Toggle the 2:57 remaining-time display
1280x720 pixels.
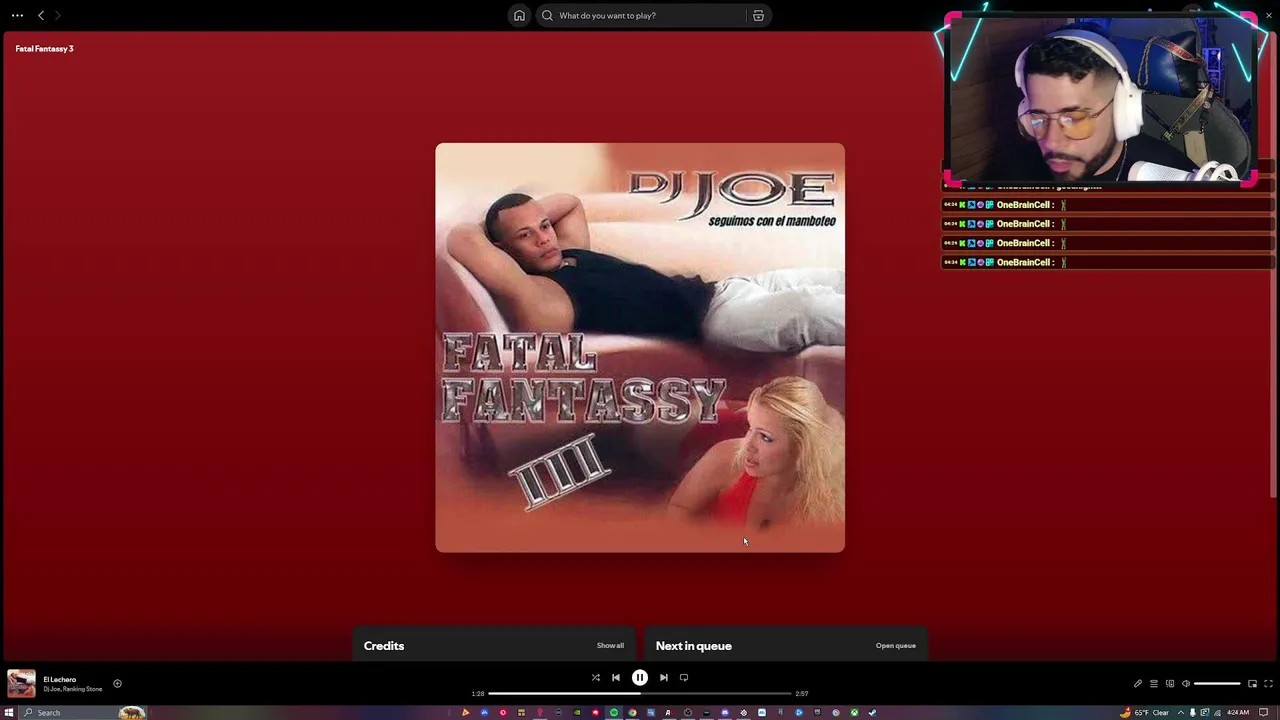point(802,693)
